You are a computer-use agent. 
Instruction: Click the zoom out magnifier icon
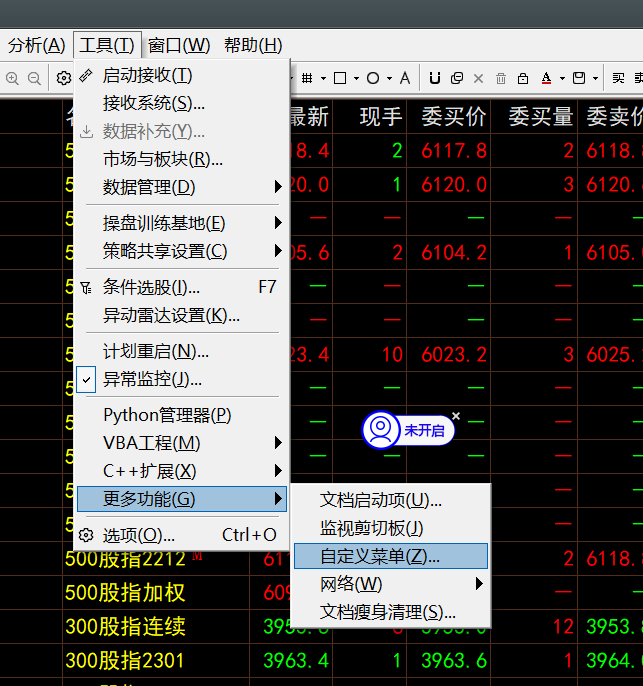34,78
